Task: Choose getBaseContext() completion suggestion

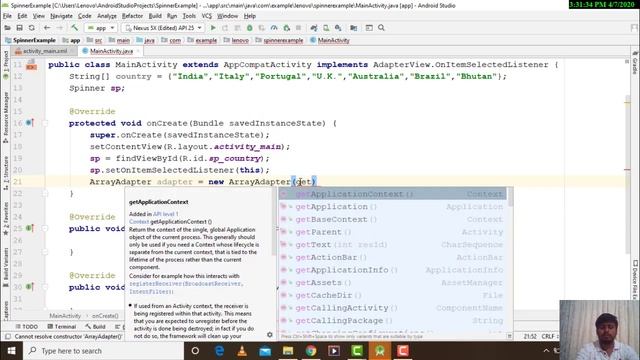Action: click(393, 220)
